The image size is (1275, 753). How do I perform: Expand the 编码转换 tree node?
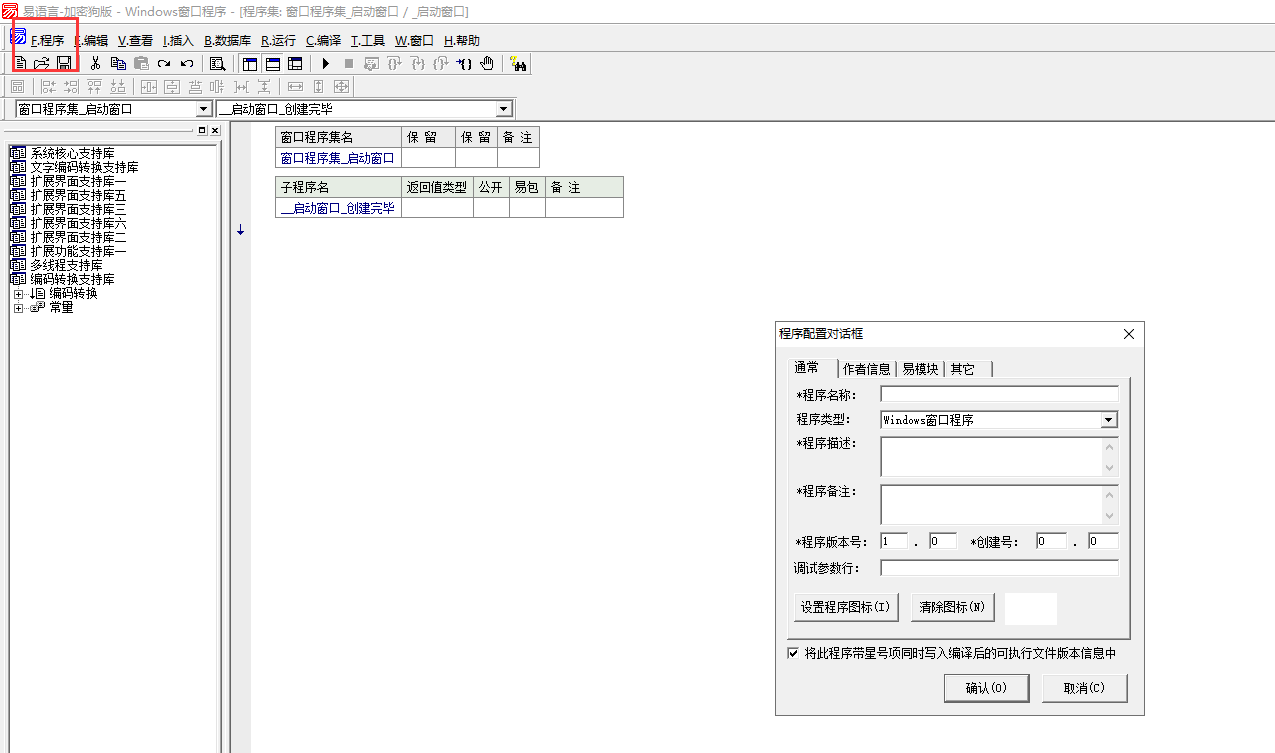(x=18, y=294)
